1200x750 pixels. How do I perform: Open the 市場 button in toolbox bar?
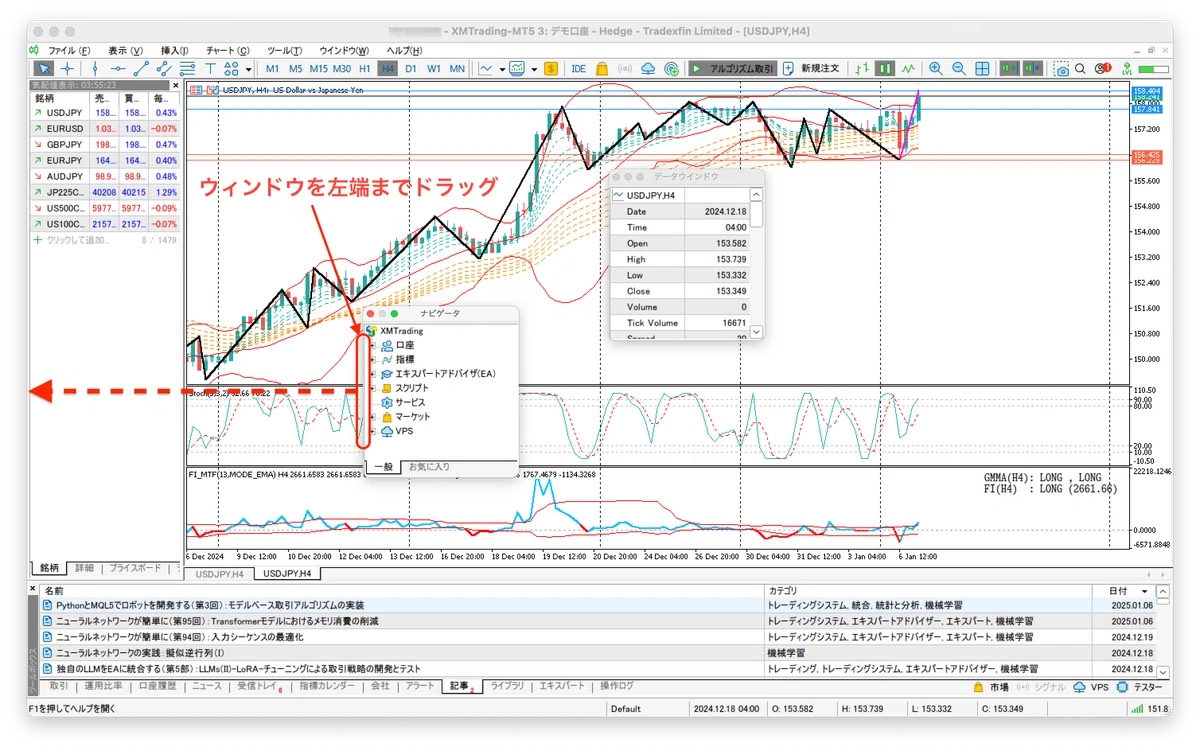click(991, 688)
